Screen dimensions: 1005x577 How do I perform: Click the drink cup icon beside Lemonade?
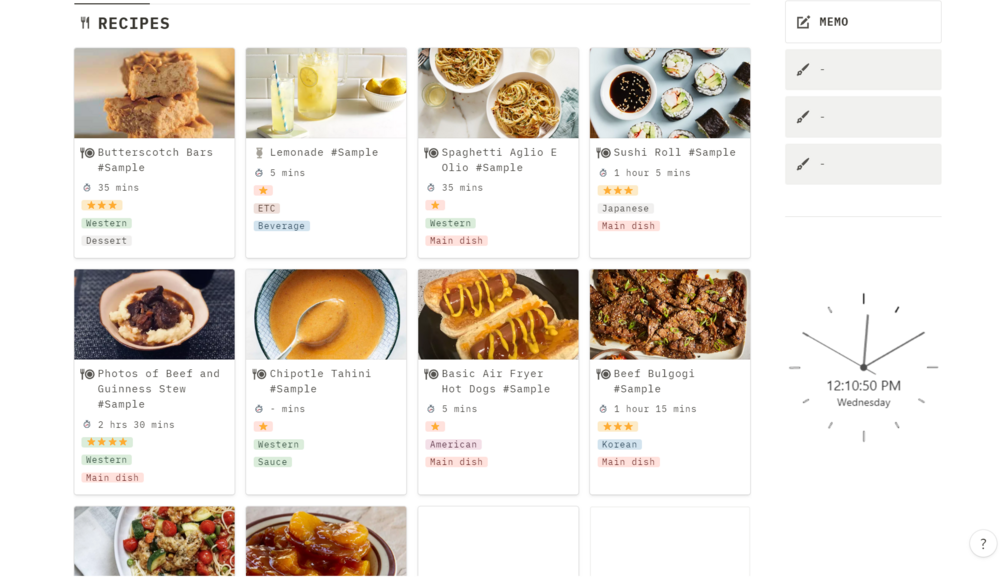[x=259, y=153]
